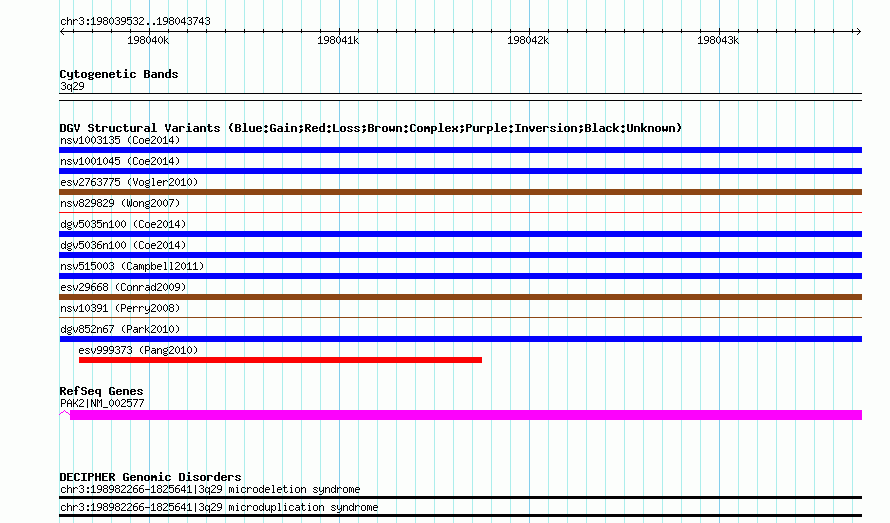
Task: Click the nsv515003 (Campbell2011) label
Action: coord(132,266)
